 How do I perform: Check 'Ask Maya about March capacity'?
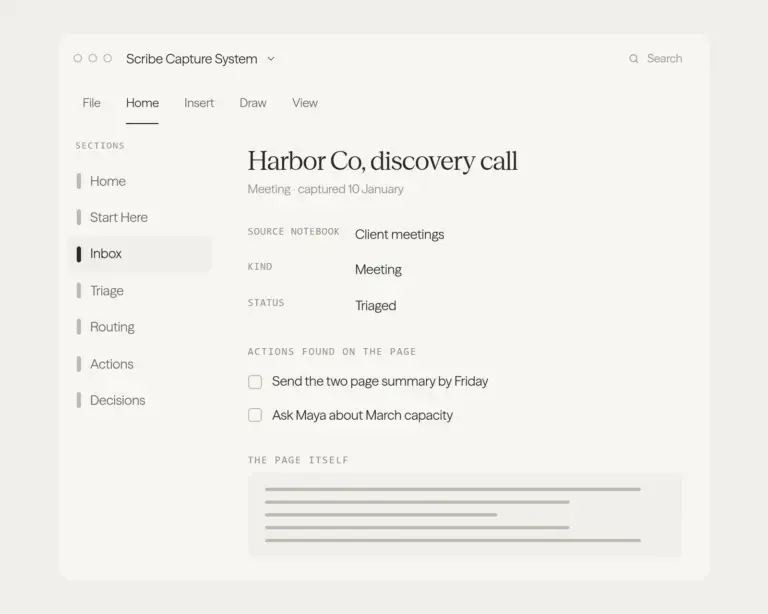[x=255, y=415]
